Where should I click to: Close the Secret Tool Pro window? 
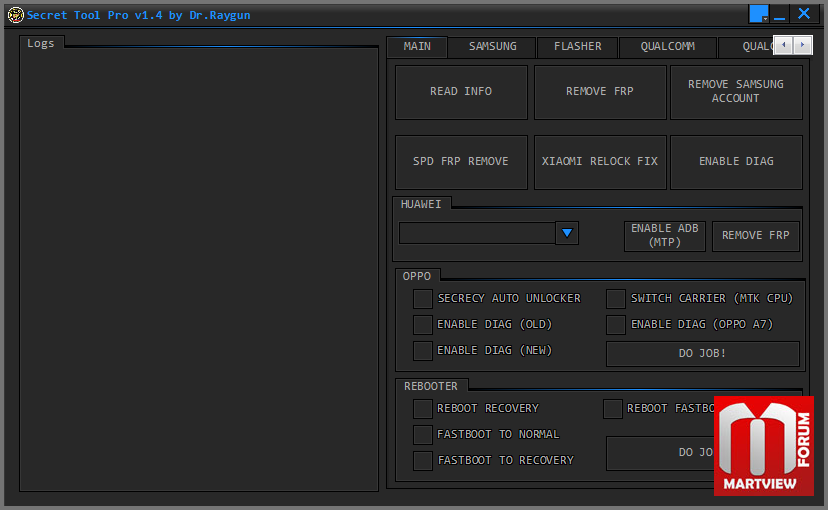(804, 14)
